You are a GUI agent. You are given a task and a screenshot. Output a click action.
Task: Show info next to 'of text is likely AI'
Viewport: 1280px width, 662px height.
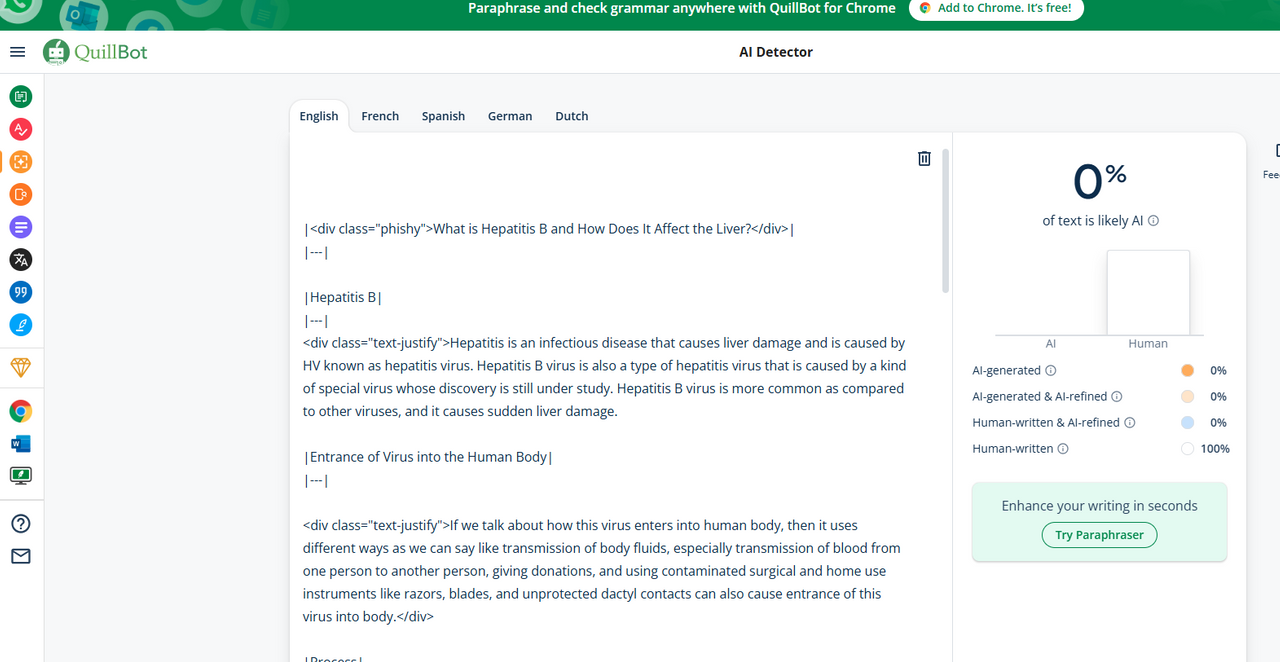tap(1153, 221)
